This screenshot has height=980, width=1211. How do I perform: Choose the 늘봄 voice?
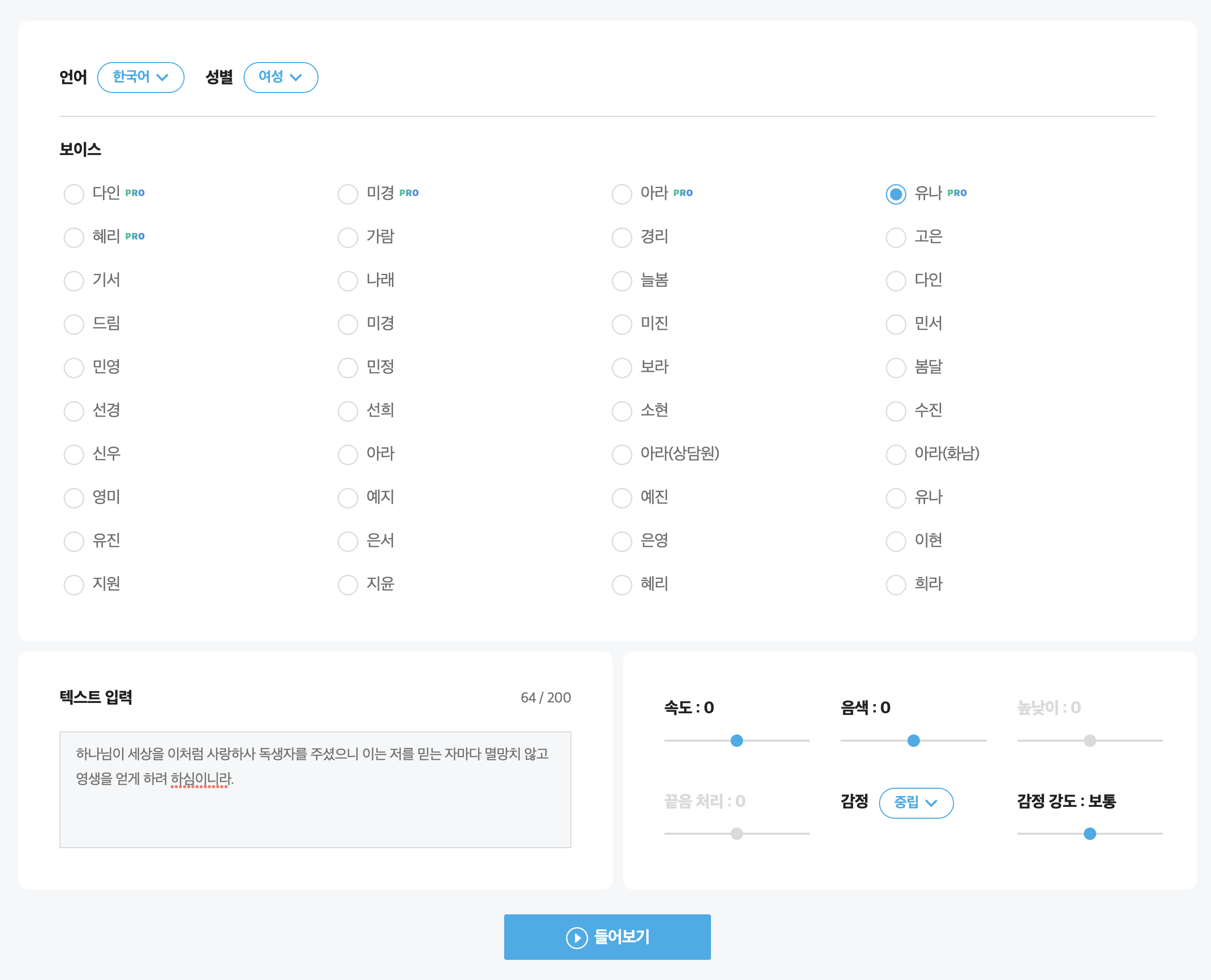coord(622,281)
